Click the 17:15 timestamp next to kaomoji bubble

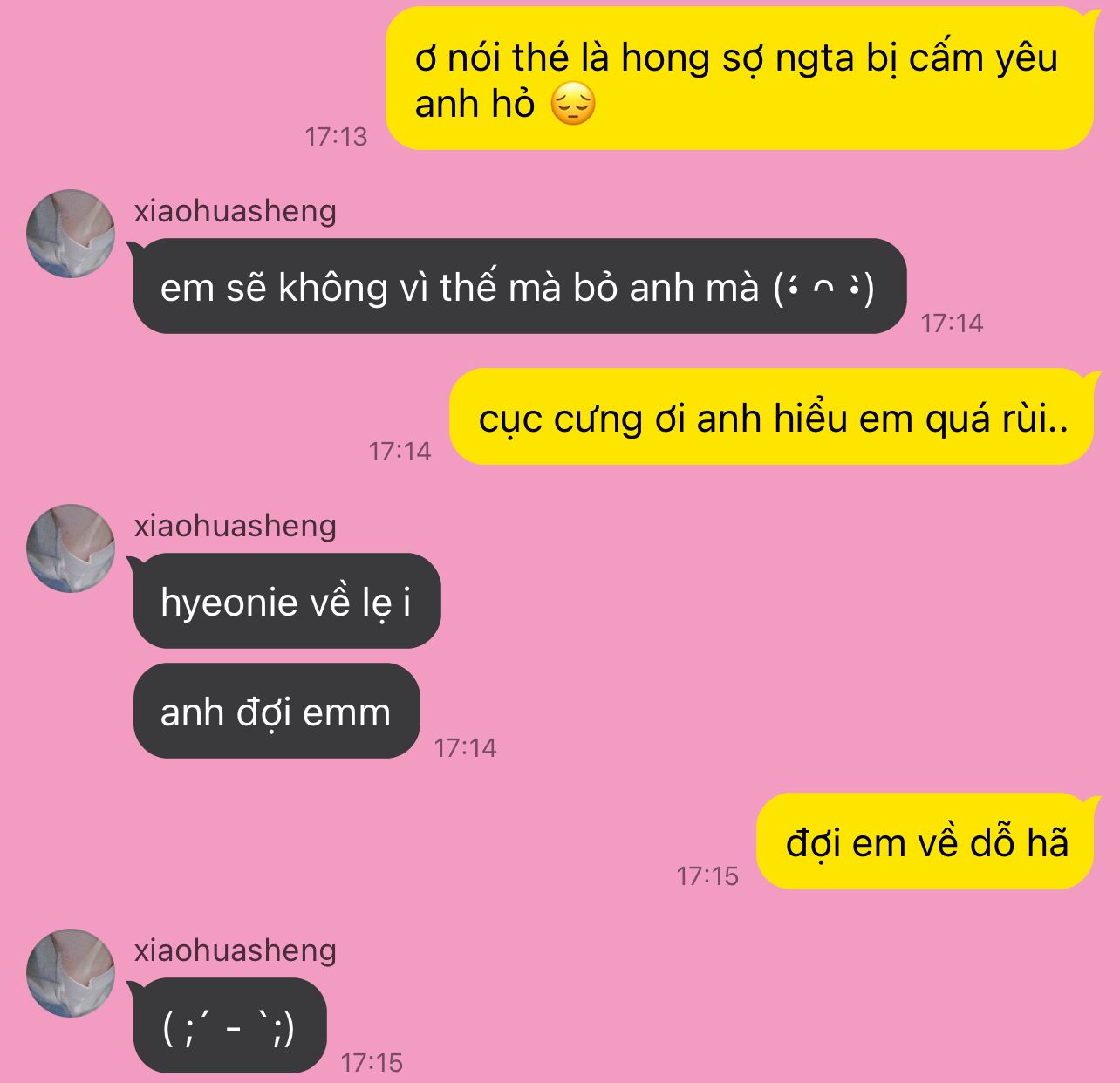[372, 1062]
